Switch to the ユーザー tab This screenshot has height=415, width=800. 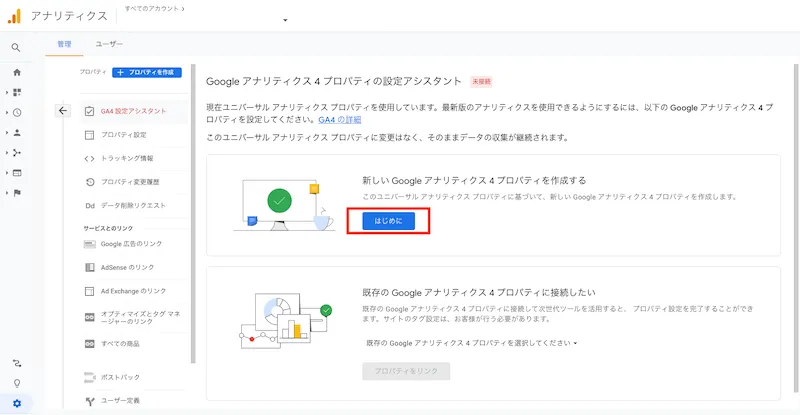tap(109, 44)
